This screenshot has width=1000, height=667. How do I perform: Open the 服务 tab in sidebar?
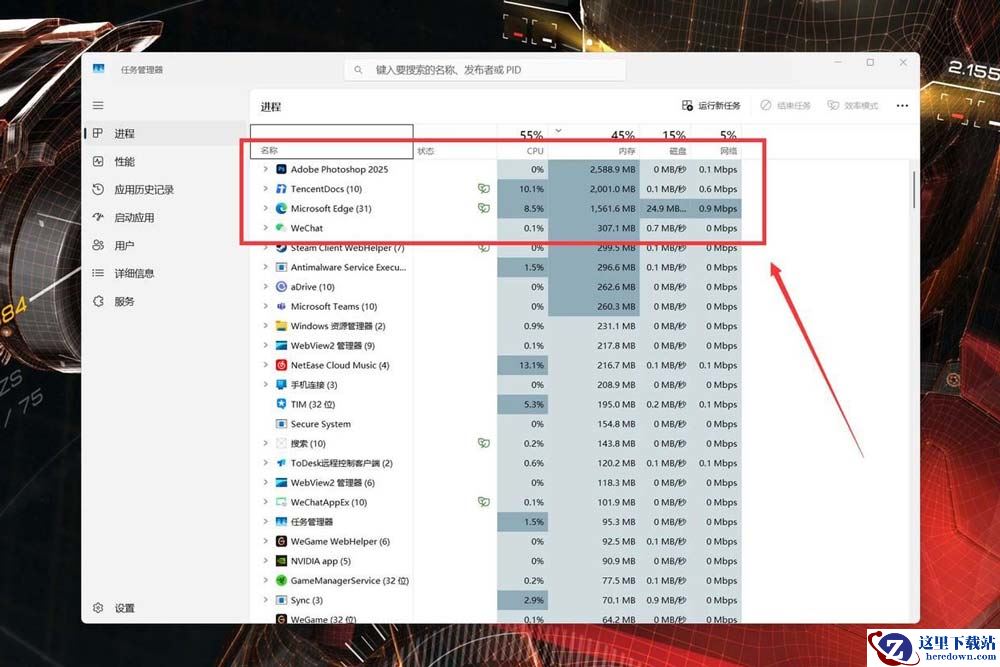click(x=165, y=301)
